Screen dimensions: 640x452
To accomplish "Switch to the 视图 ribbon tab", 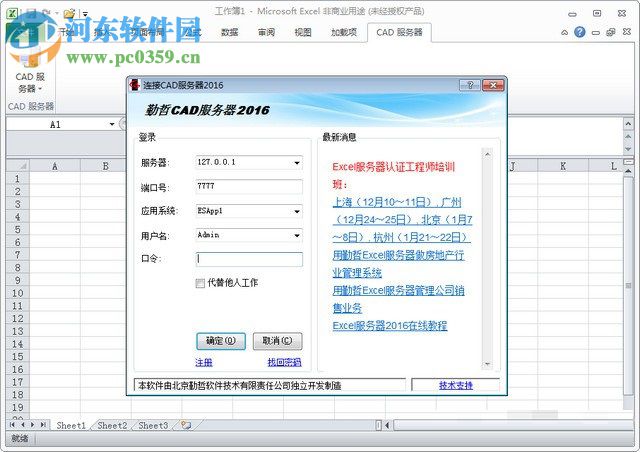I will point(303,32).
